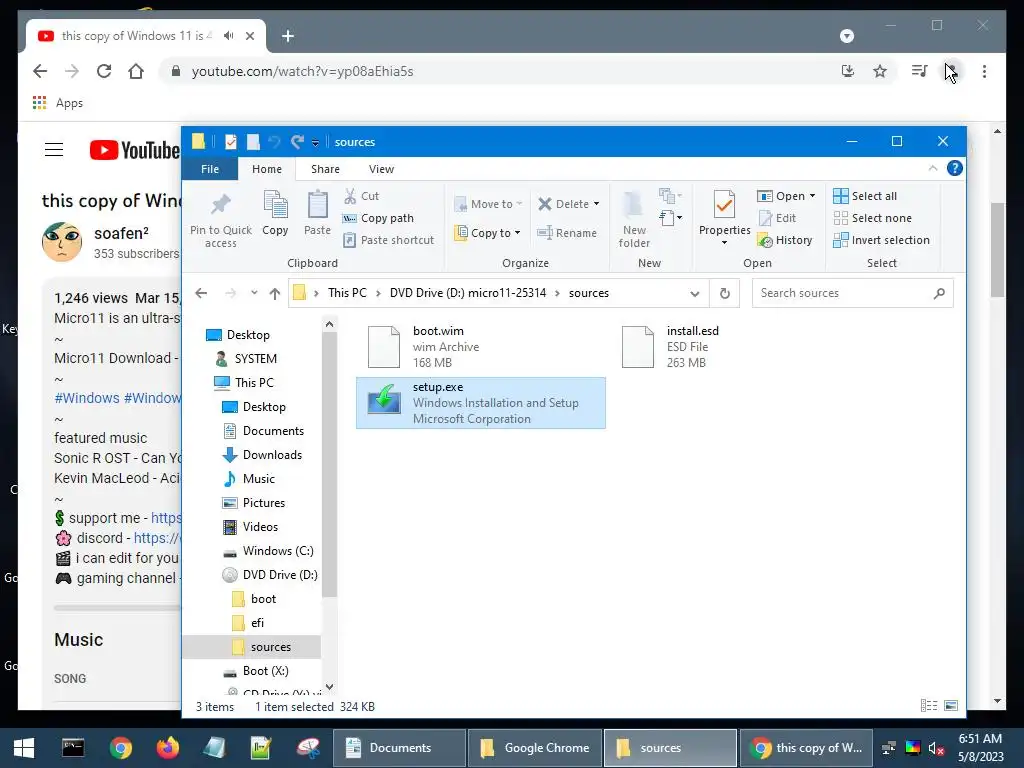Screen dimensions: 1024x768
Task: Click navigation pane scrollbar down arrow
Action: (x=329, y=686)
